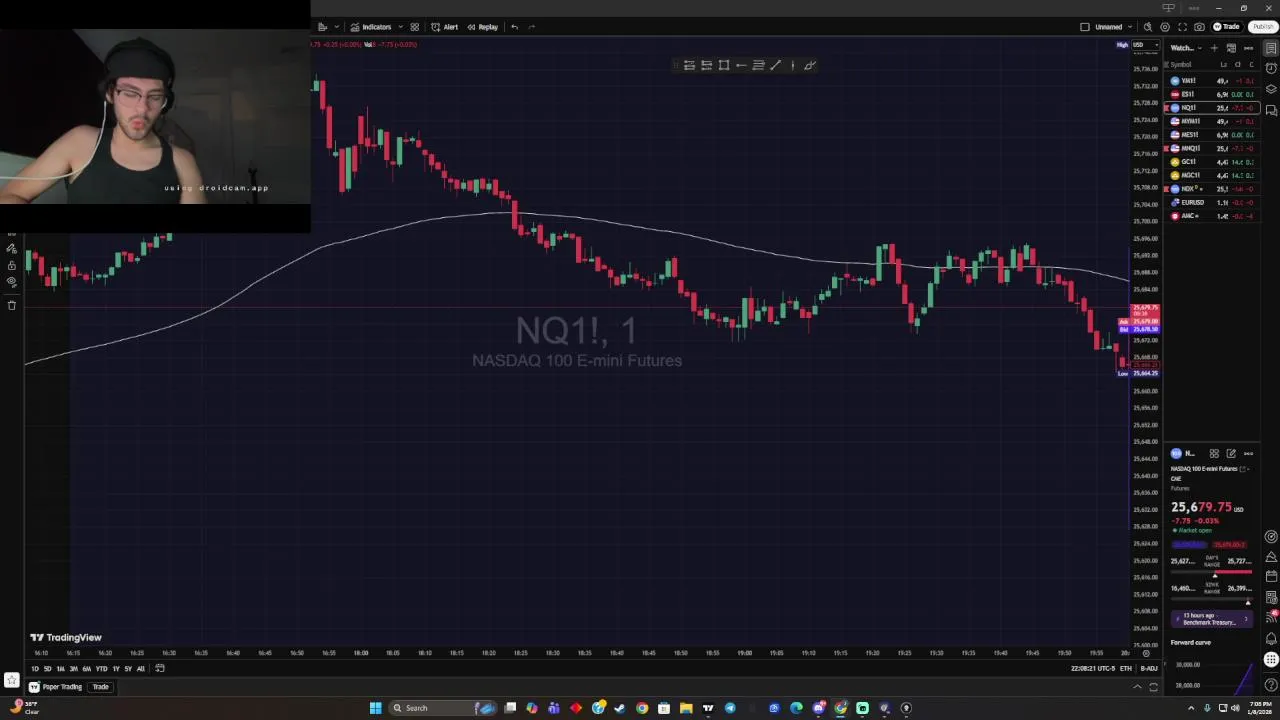Undo last chart action
The image size is (1280, 720).
[514, 27]
